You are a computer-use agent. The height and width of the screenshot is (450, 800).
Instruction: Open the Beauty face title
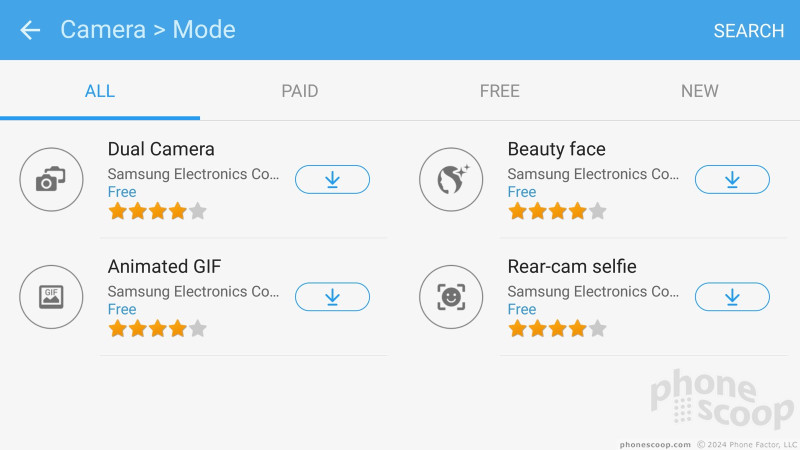click(x=557, y=149)
